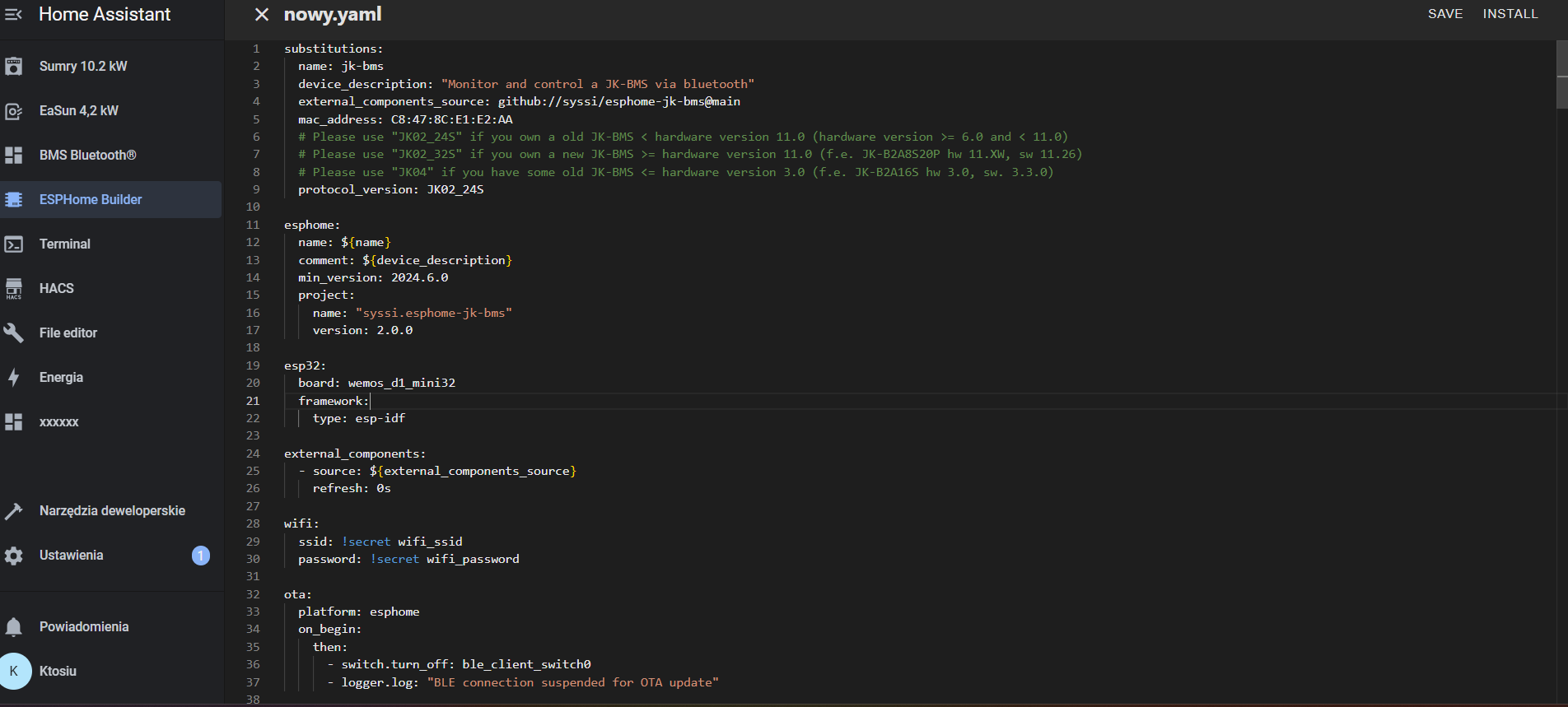Click the BMS Bluetooth dashboard icon
This screenshot has height=707, width=1568.
click(x=13, y=155)
